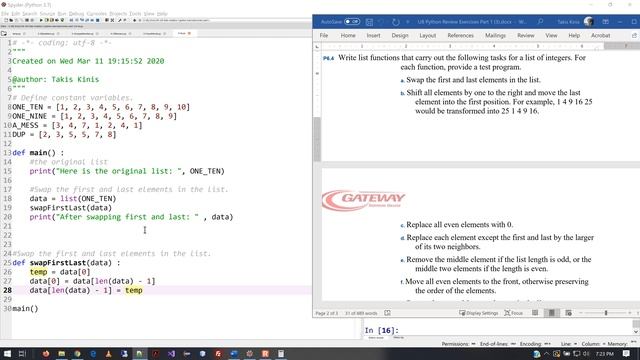Click the word count in Word status bar
Viewport: 640px width, 360px height.
click(x=361, y=313)
